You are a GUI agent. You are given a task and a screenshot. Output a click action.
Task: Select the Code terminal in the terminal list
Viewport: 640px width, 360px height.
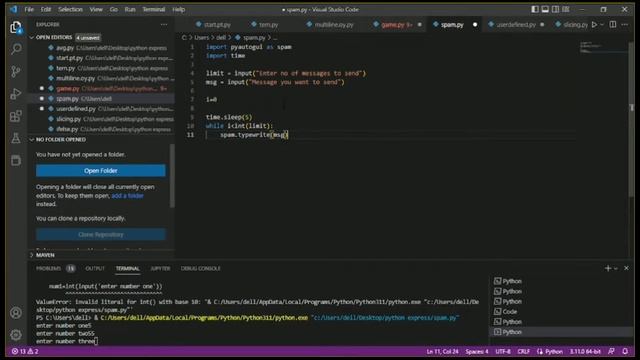[x=562, y=312]
